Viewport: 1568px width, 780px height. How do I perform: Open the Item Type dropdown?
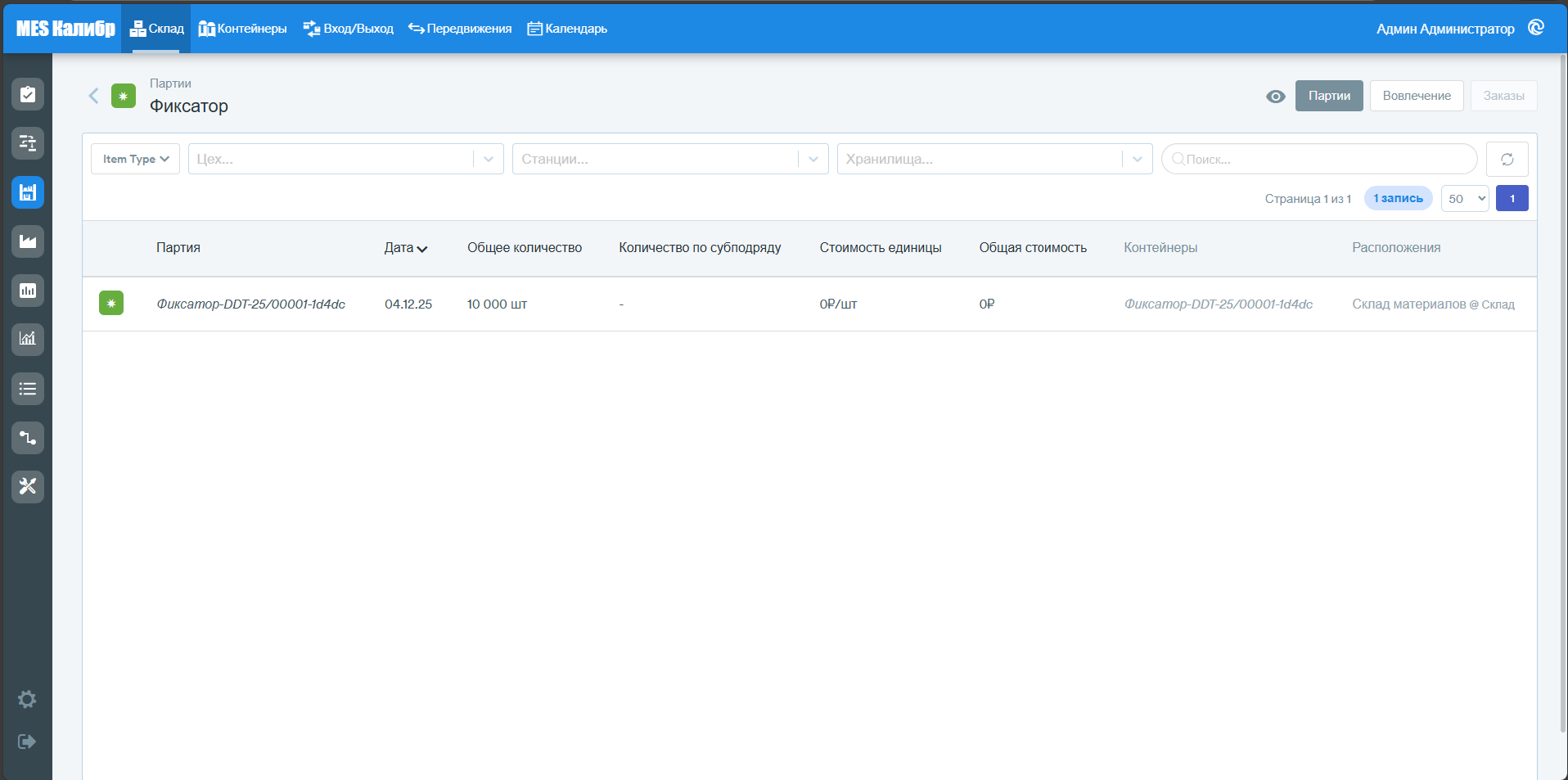point(135,159)
